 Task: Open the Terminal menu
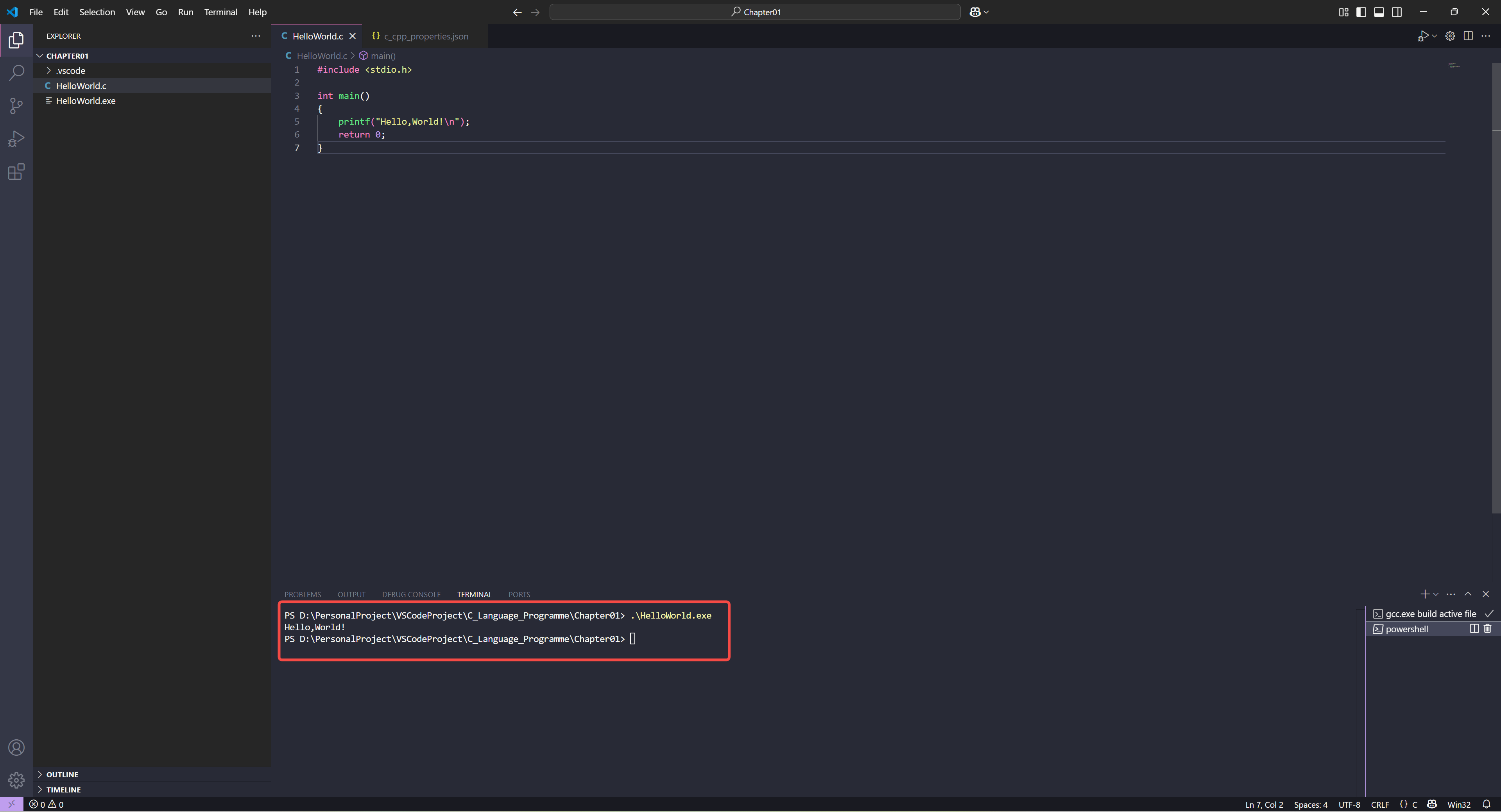point(220,12)
